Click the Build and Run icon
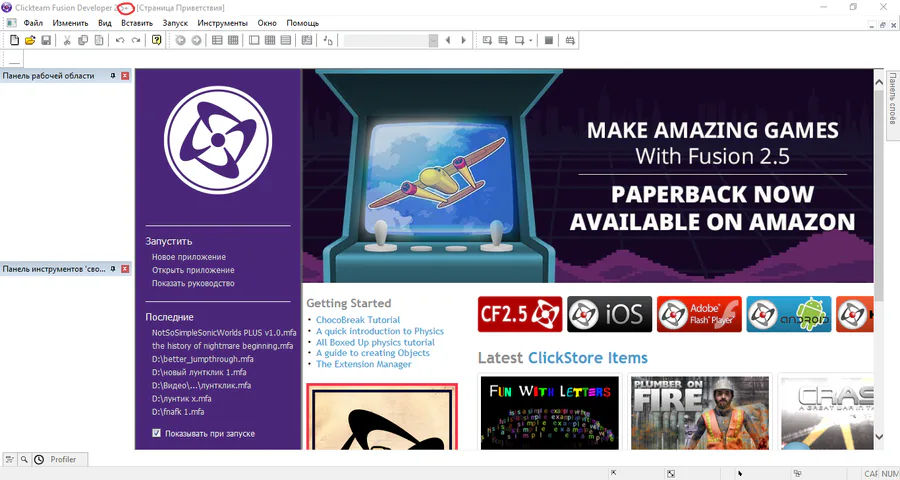This screenshot has width=900, height=480. (570, 40)
